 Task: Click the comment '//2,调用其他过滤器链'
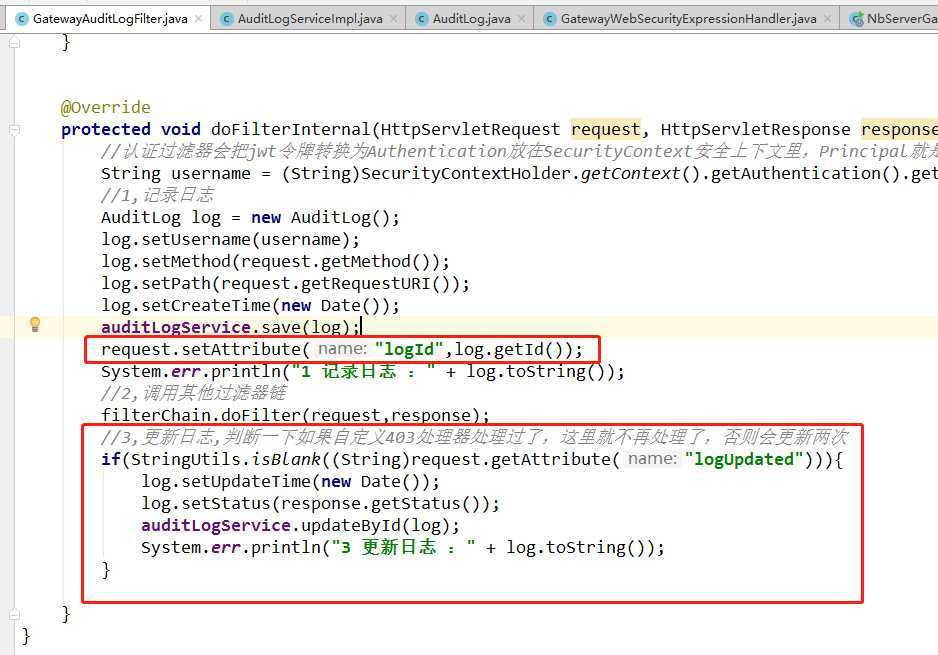[x=194, y=393]
